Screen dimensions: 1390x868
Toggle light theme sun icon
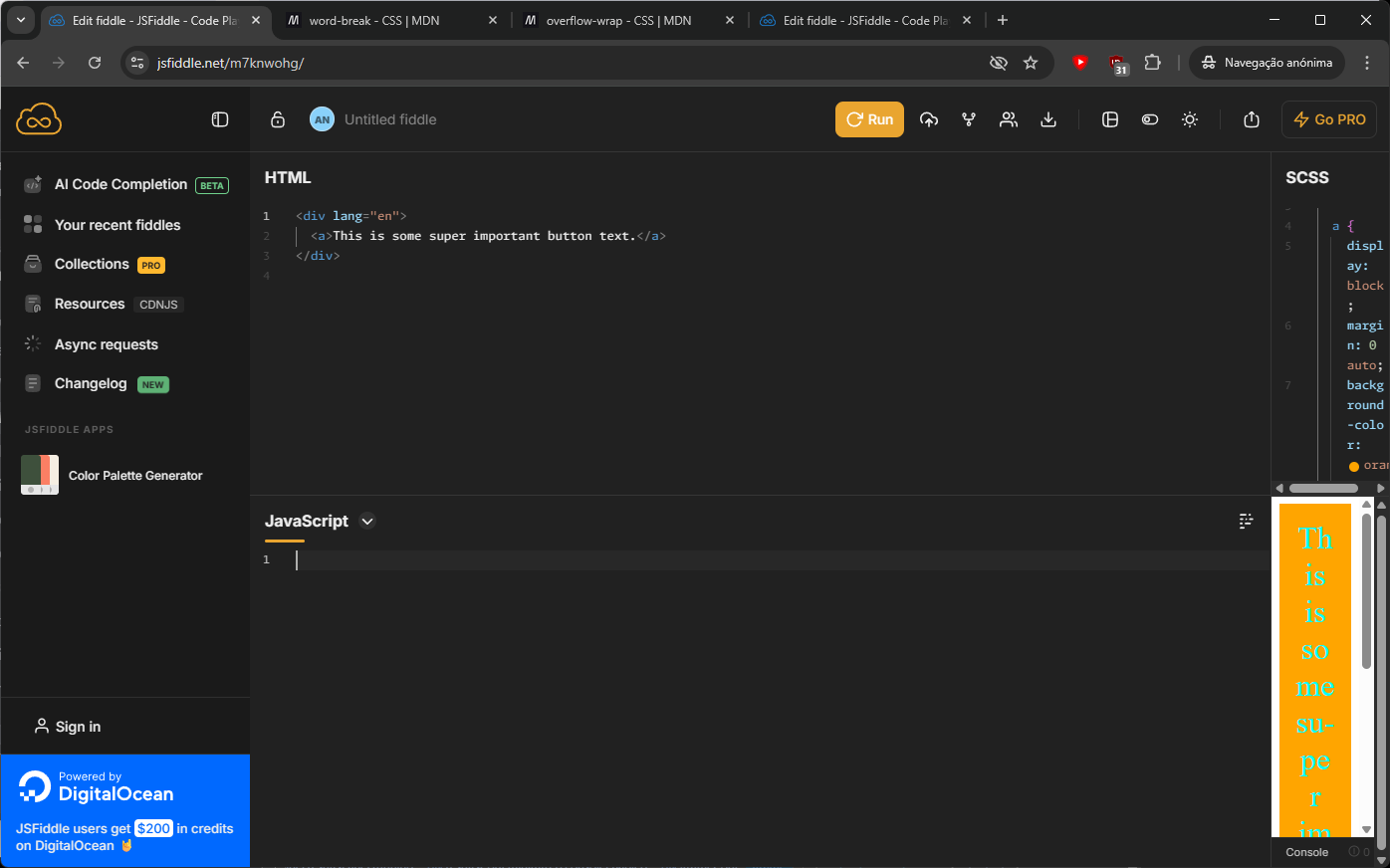(x=1190, y=119)
